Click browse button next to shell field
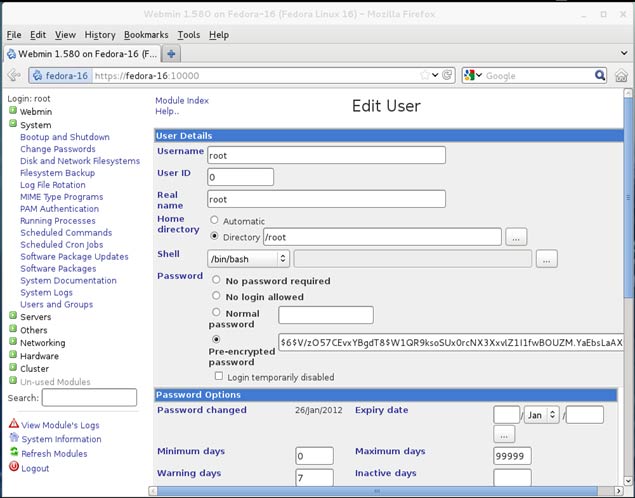 (x=546, y=259)
